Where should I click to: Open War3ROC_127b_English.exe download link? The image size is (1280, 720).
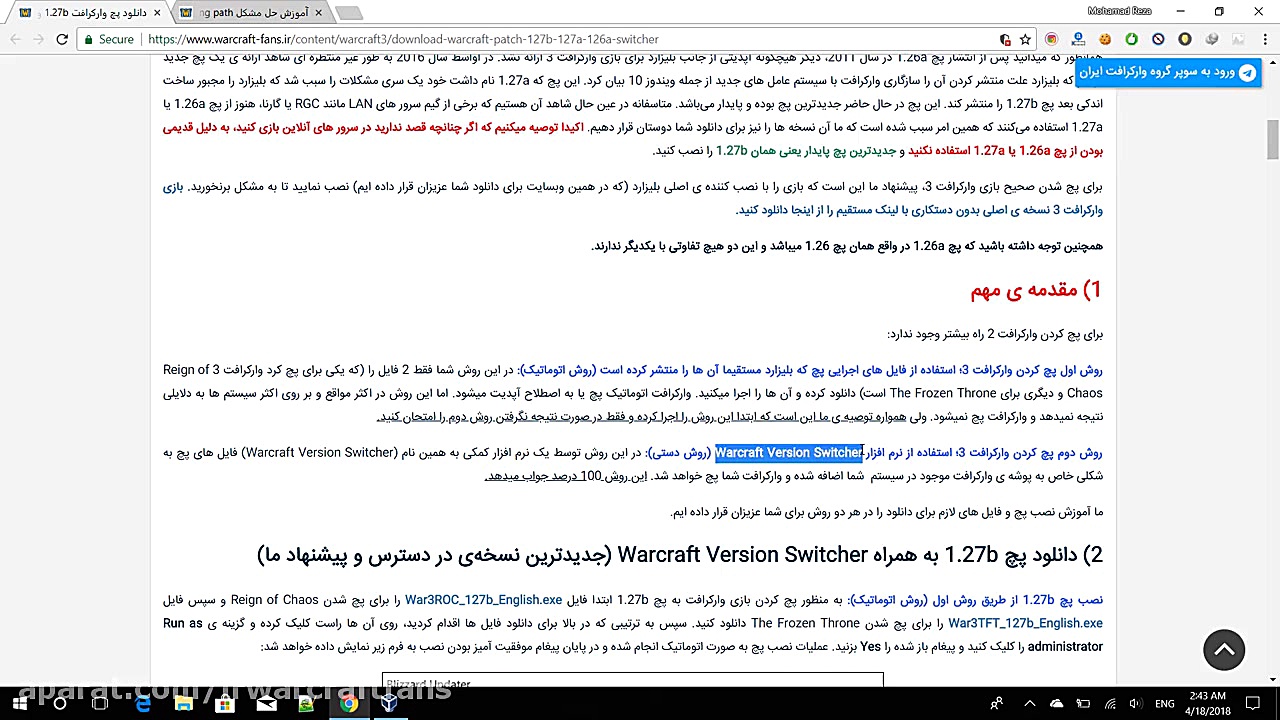click(x=482, y=600)
